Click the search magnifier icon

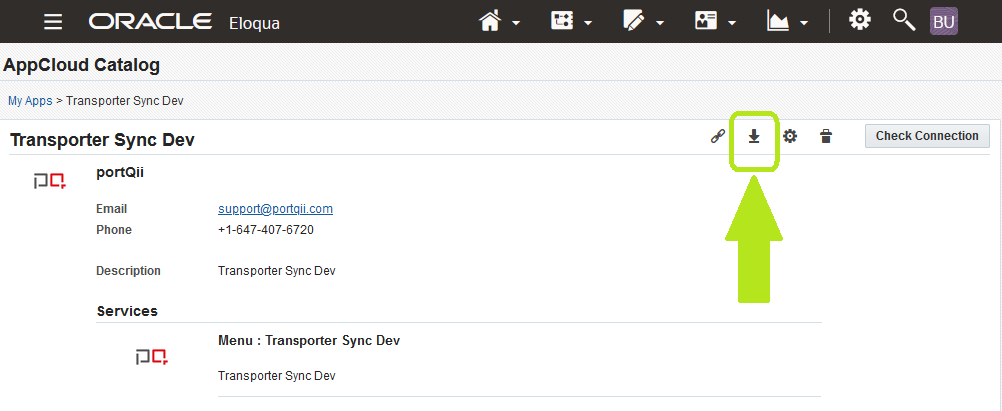pyautogui.click(x=904, y=20)
